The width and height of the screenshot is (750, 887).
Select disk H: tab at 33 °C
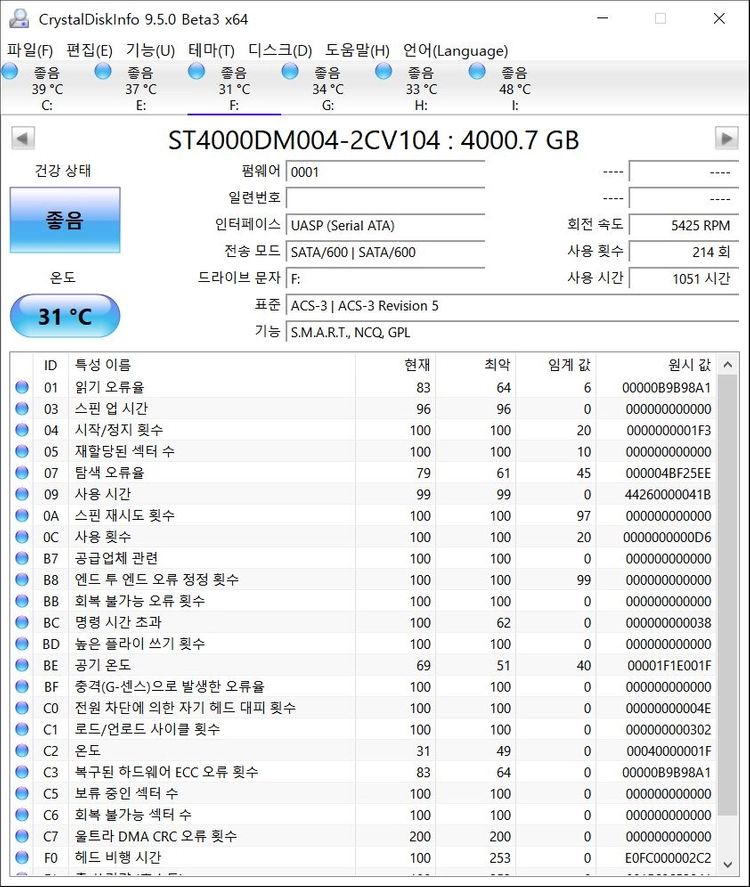(421, 88)
